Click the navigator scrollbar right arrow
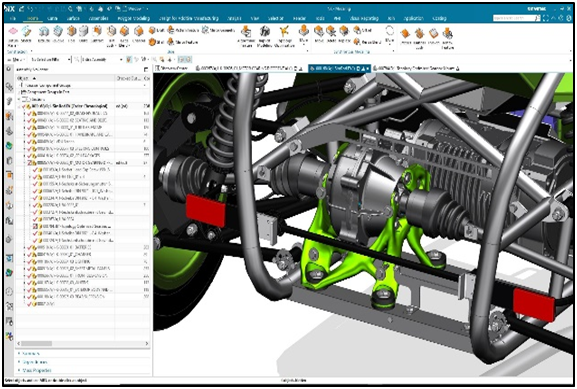 pos(146,343)
